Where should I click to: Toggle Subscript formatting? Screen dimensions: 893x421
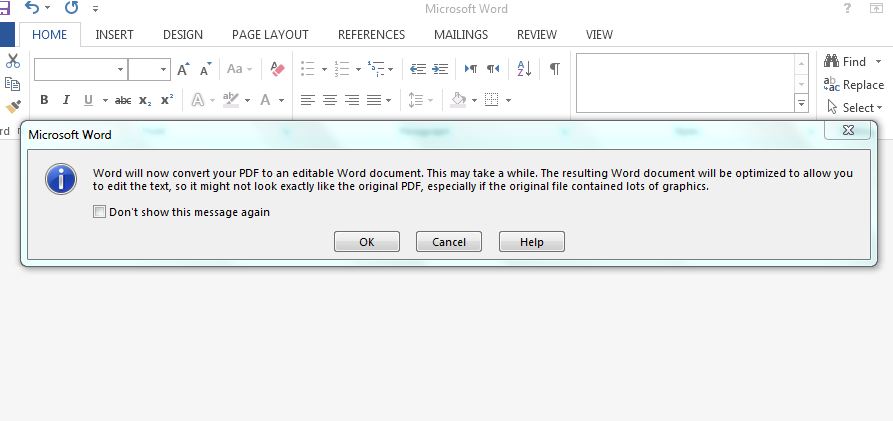[145, 101]
